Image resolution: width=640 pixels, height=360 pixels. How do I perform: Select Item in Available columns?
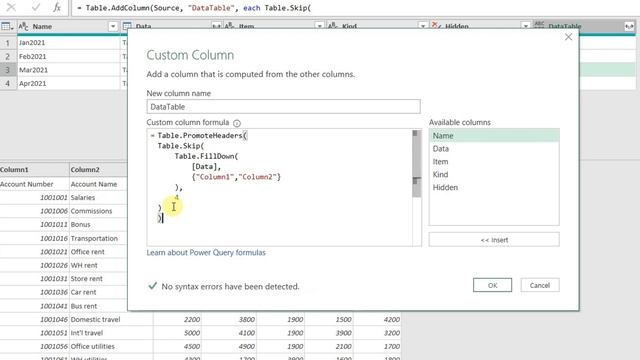pos(494,162)
